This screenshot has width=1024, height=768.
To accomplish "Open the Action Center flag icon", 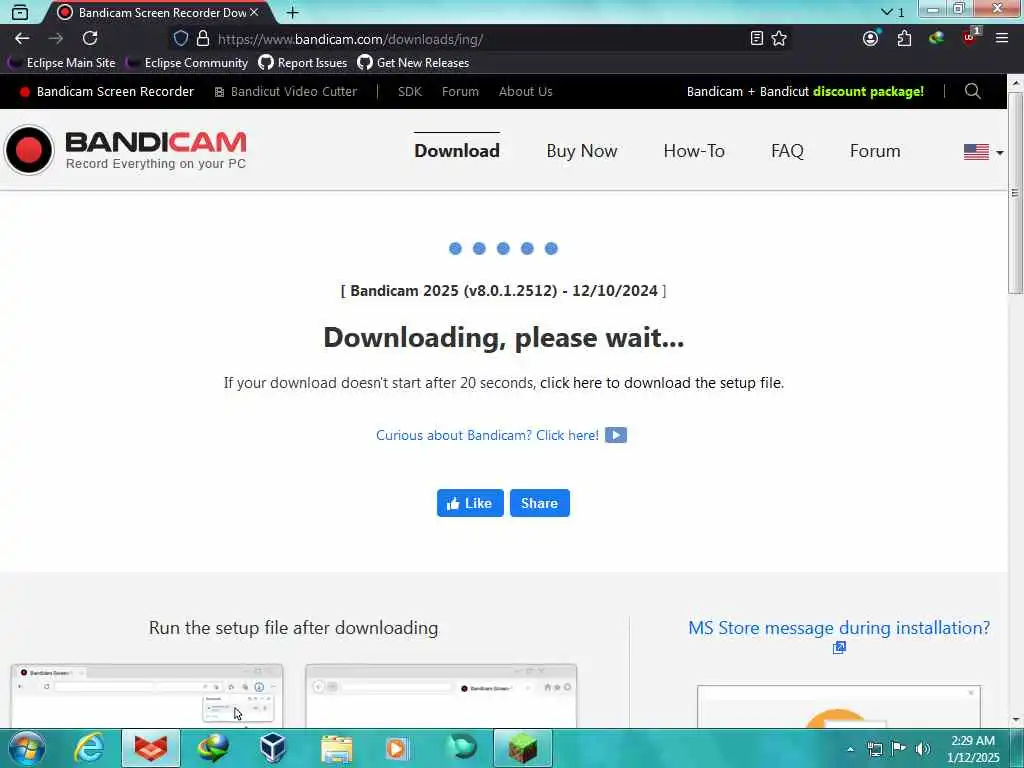I will pos(899,749).
